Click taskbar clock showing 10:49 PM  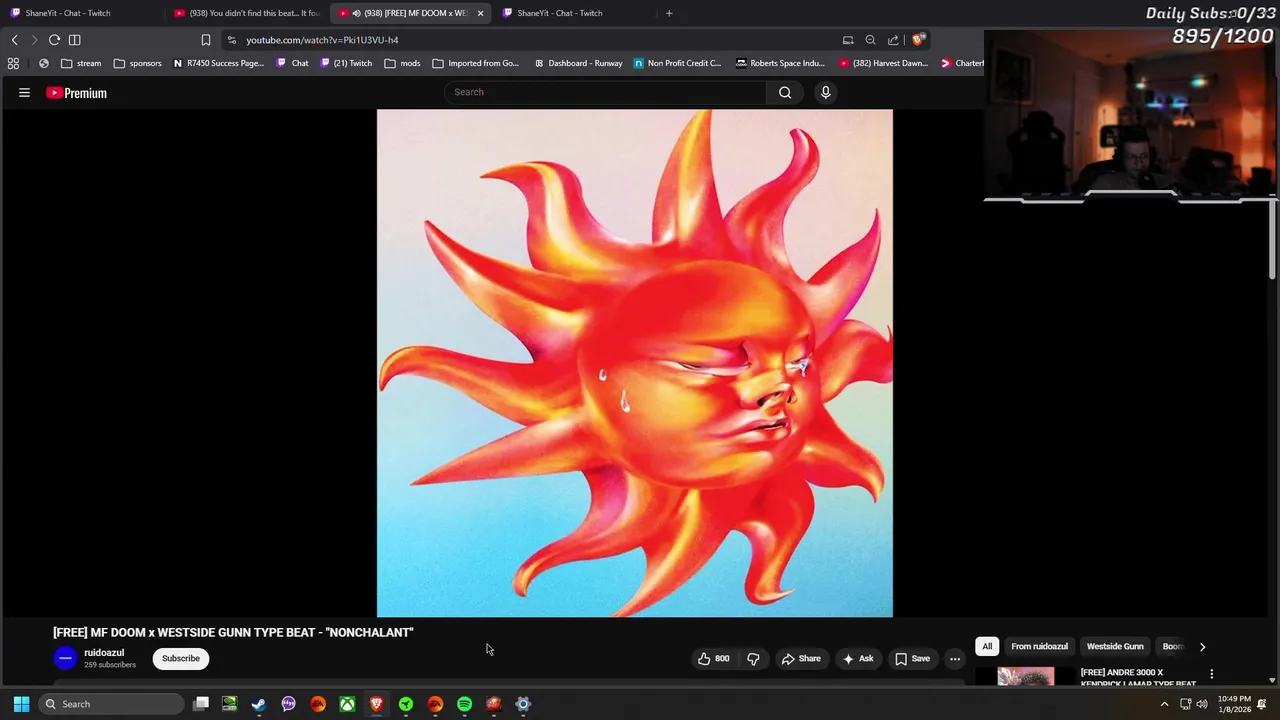pos(1233,704)
